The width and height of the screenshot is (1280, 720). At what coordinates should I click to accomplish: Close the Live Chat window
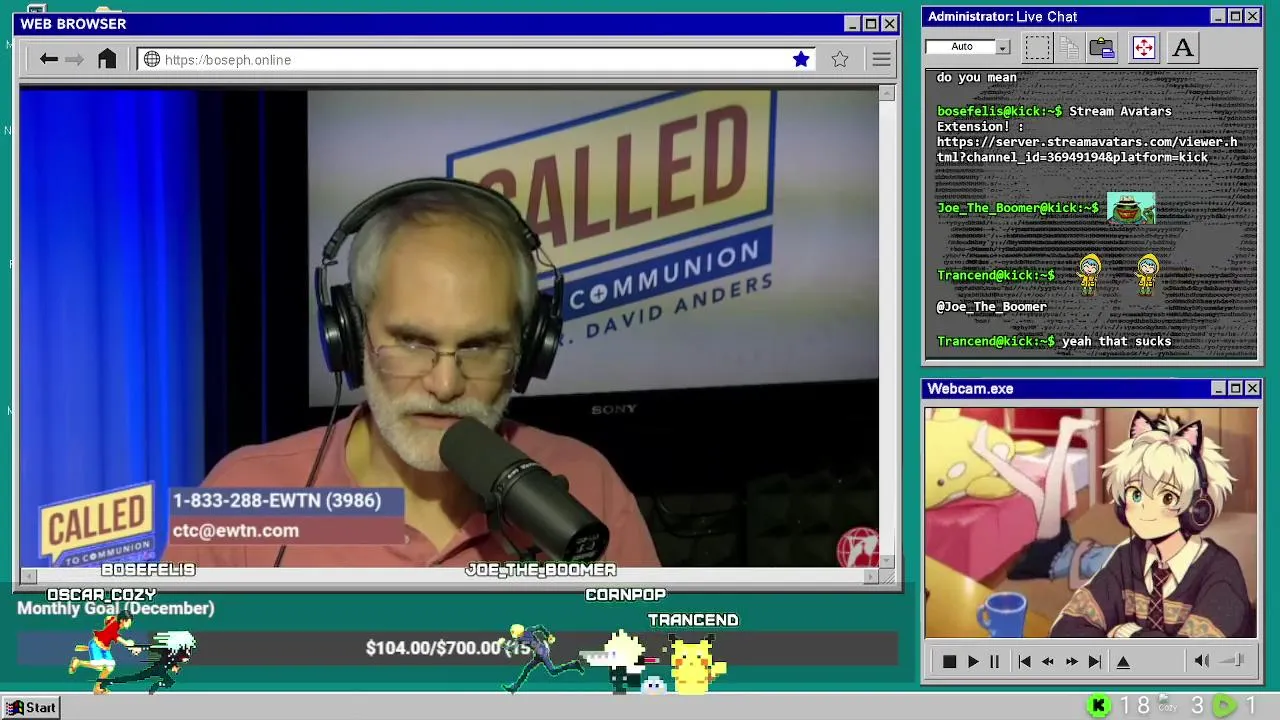pos(1252,16)
